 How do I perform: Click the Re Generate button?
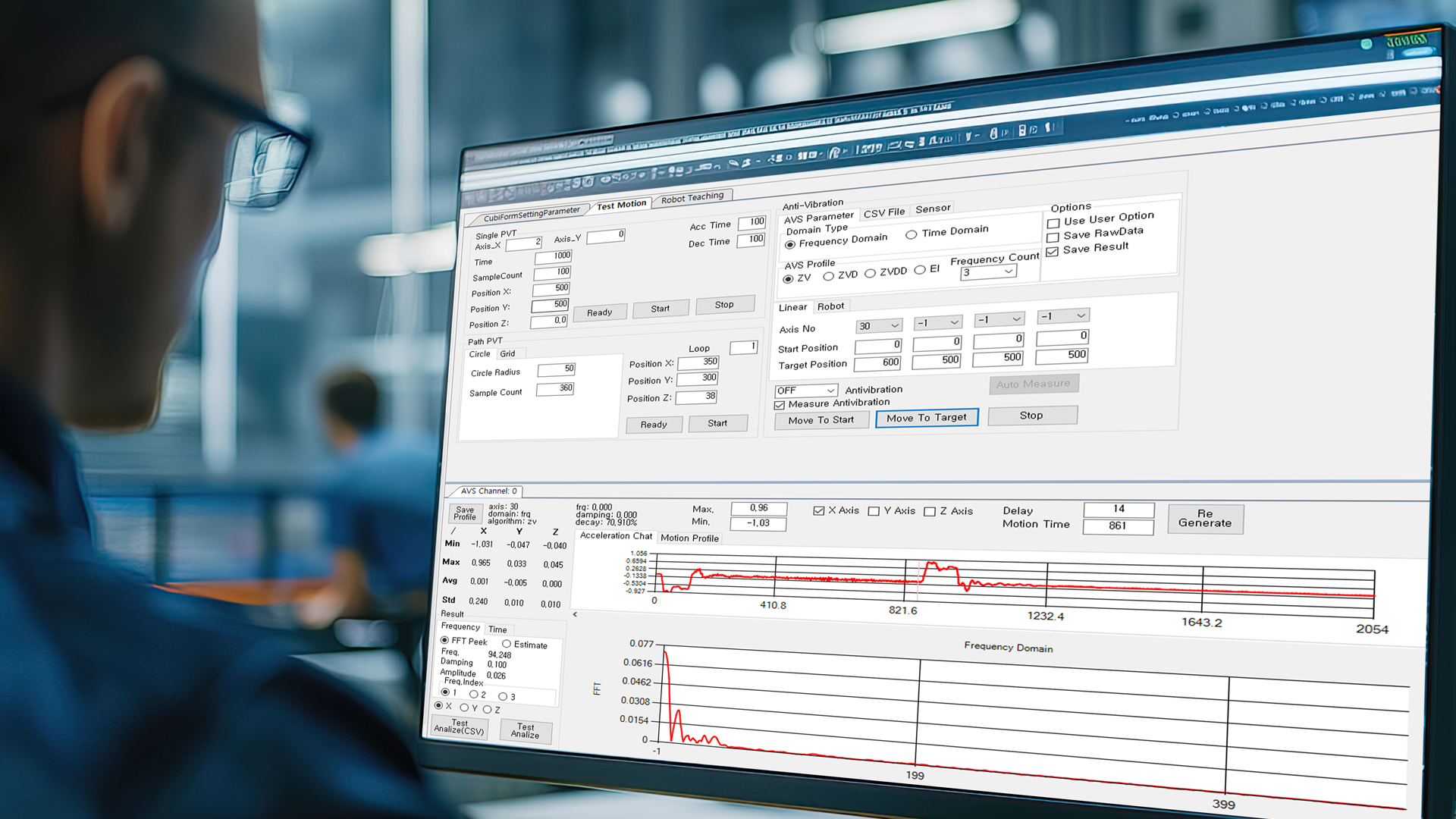1205,519
